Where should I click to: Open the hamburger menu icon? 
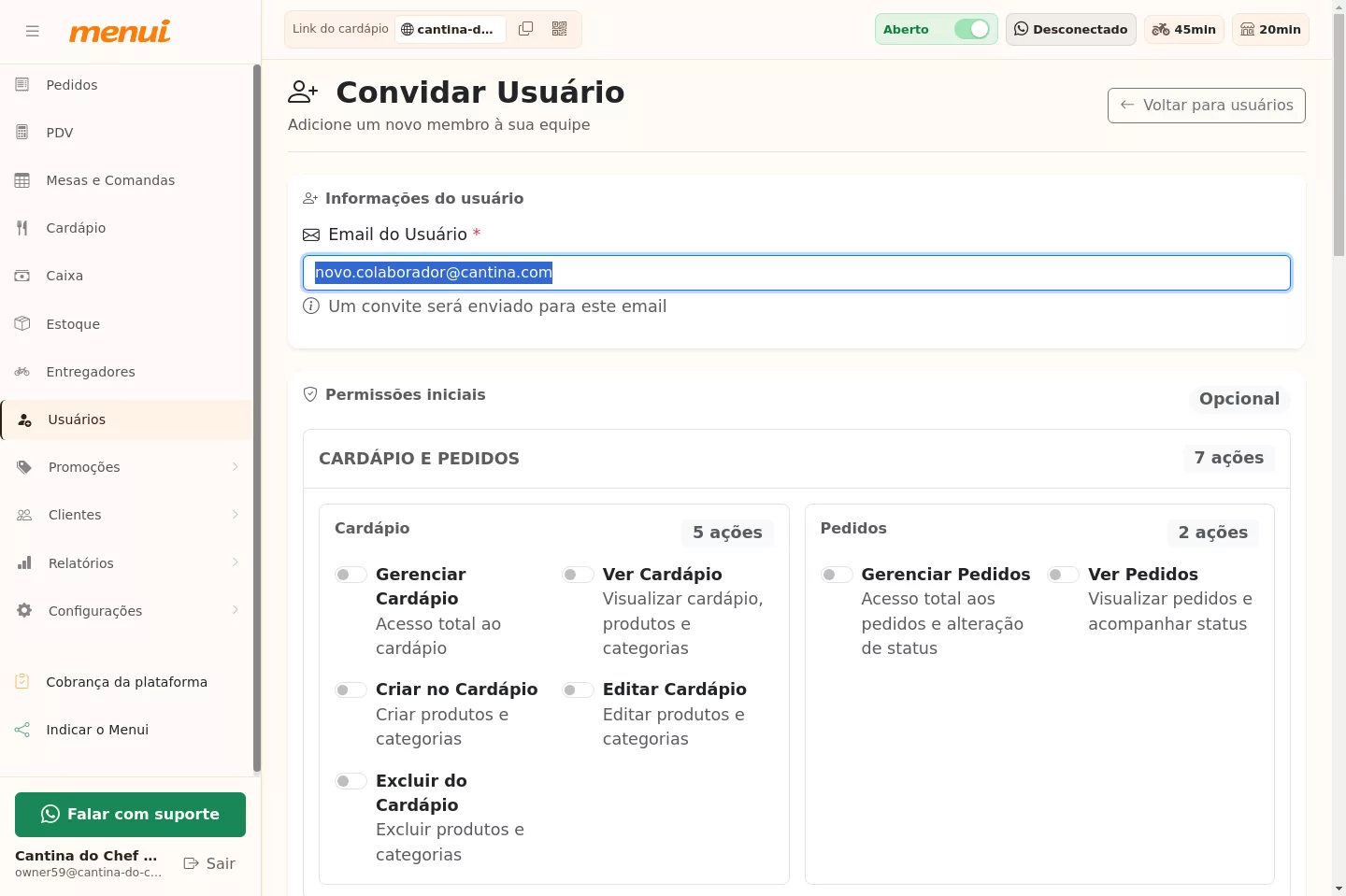click(x=33, y=31)
